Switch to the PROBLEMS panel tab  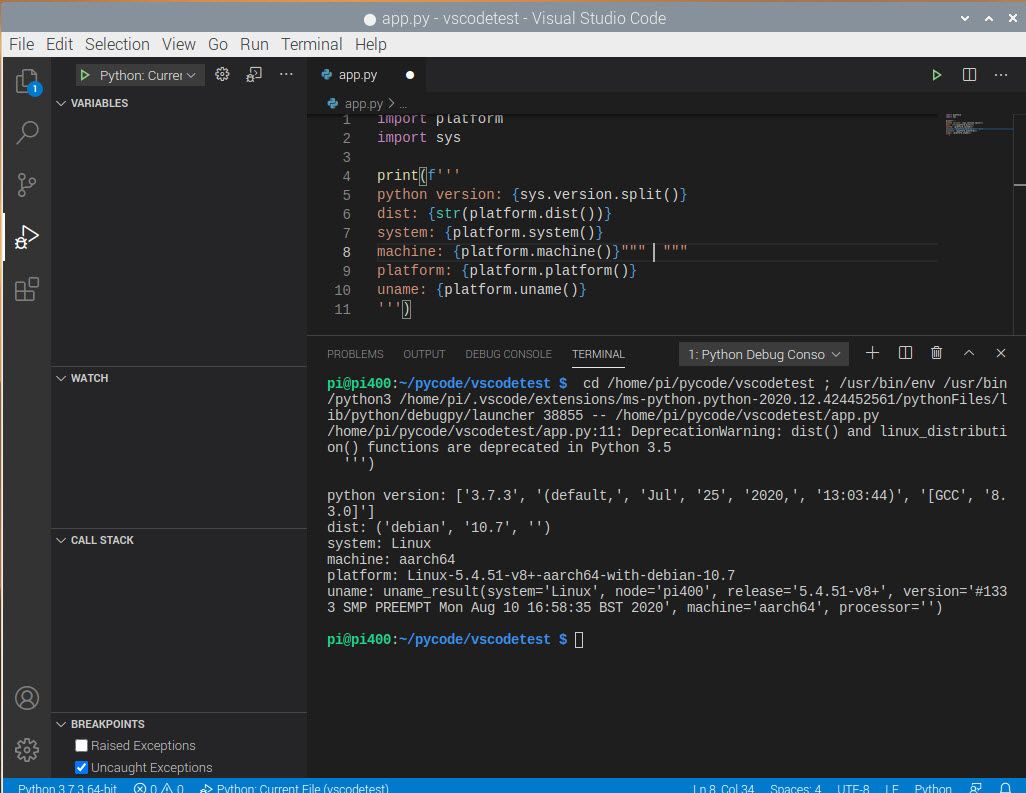pos(355,354)
